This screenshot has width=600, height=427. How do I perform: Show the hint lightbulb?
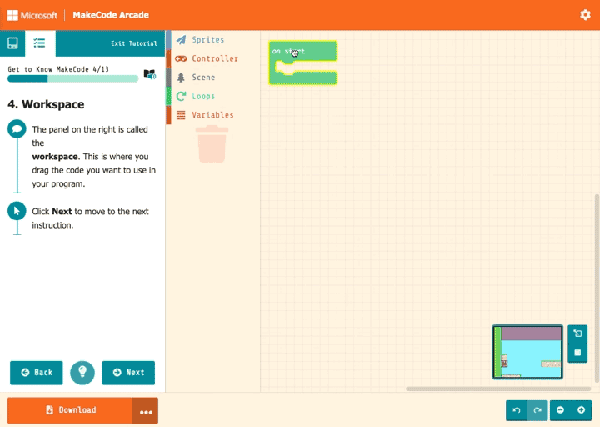82,372
